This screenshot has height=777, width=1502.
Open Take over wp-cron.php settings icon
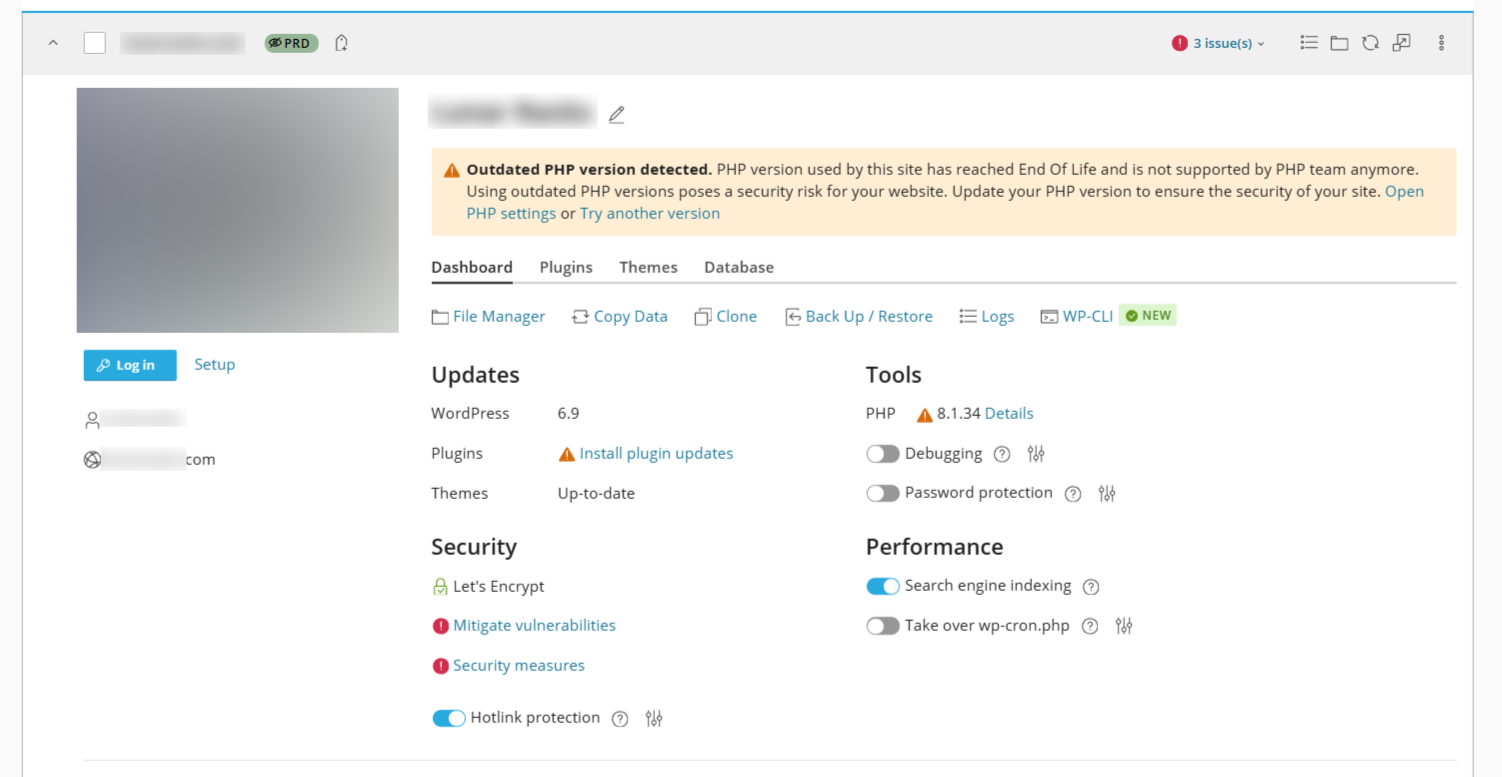coord(1124,626)
